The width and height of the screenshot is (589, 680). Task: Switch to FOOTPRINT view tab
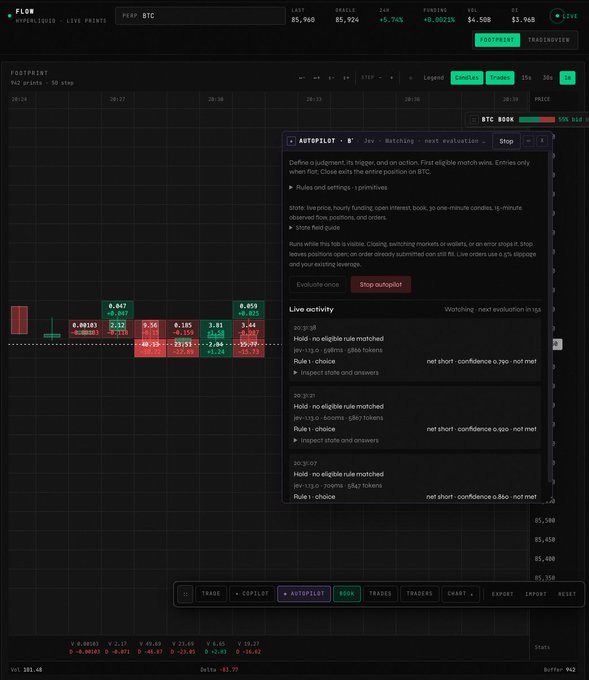(497, 40)
